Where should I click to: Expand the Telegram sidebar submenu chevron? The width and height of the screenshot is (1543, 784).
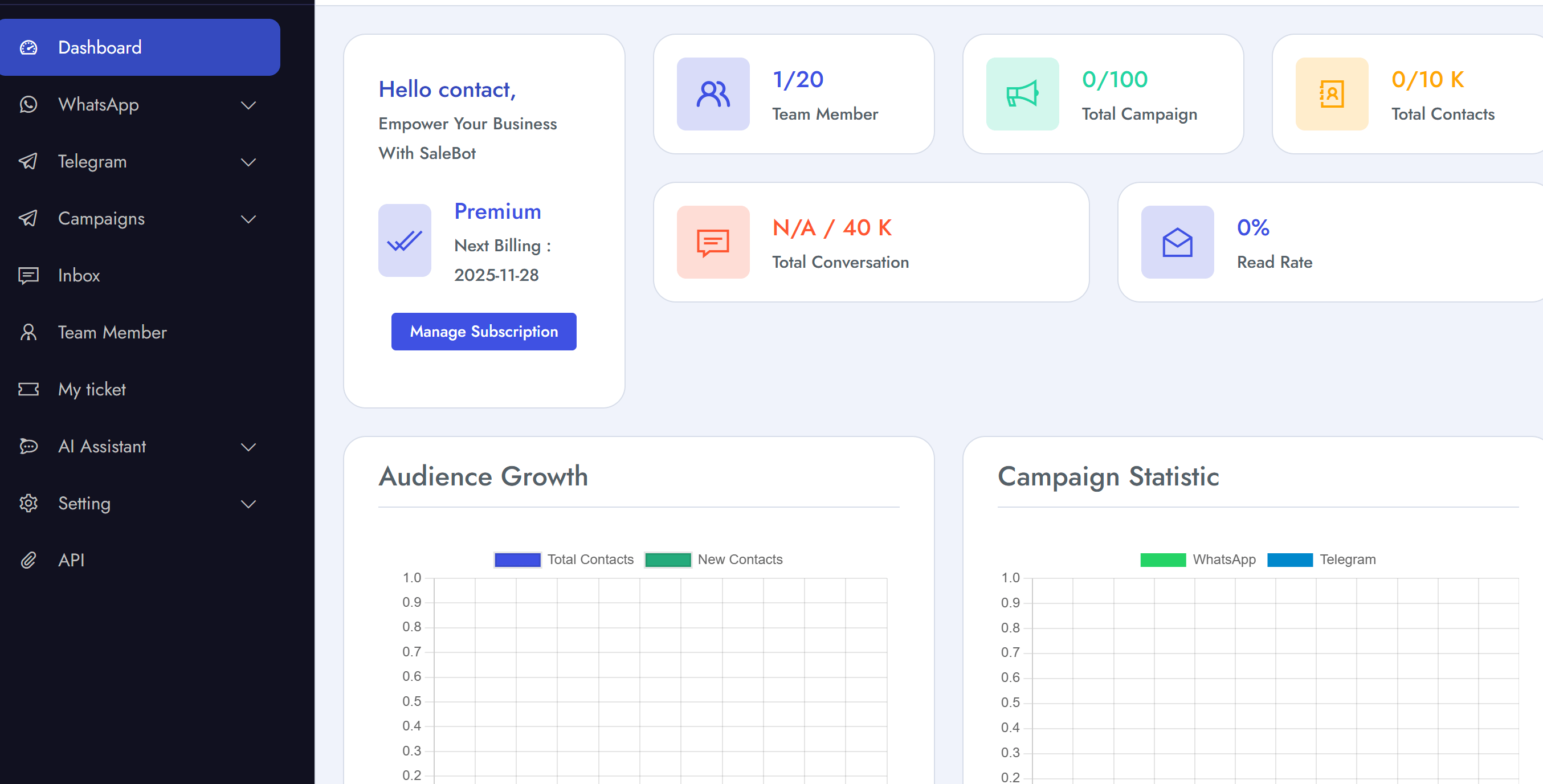coord(248,162)
